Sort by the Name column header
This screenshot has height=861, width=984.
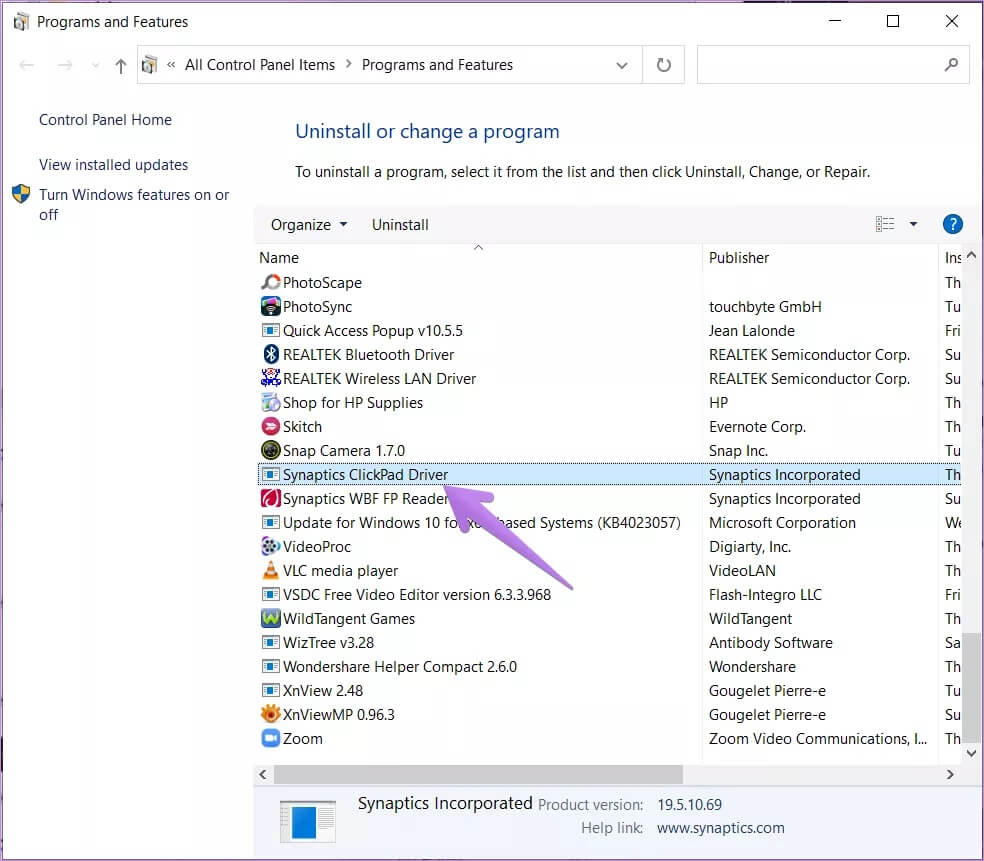point(478,258)
